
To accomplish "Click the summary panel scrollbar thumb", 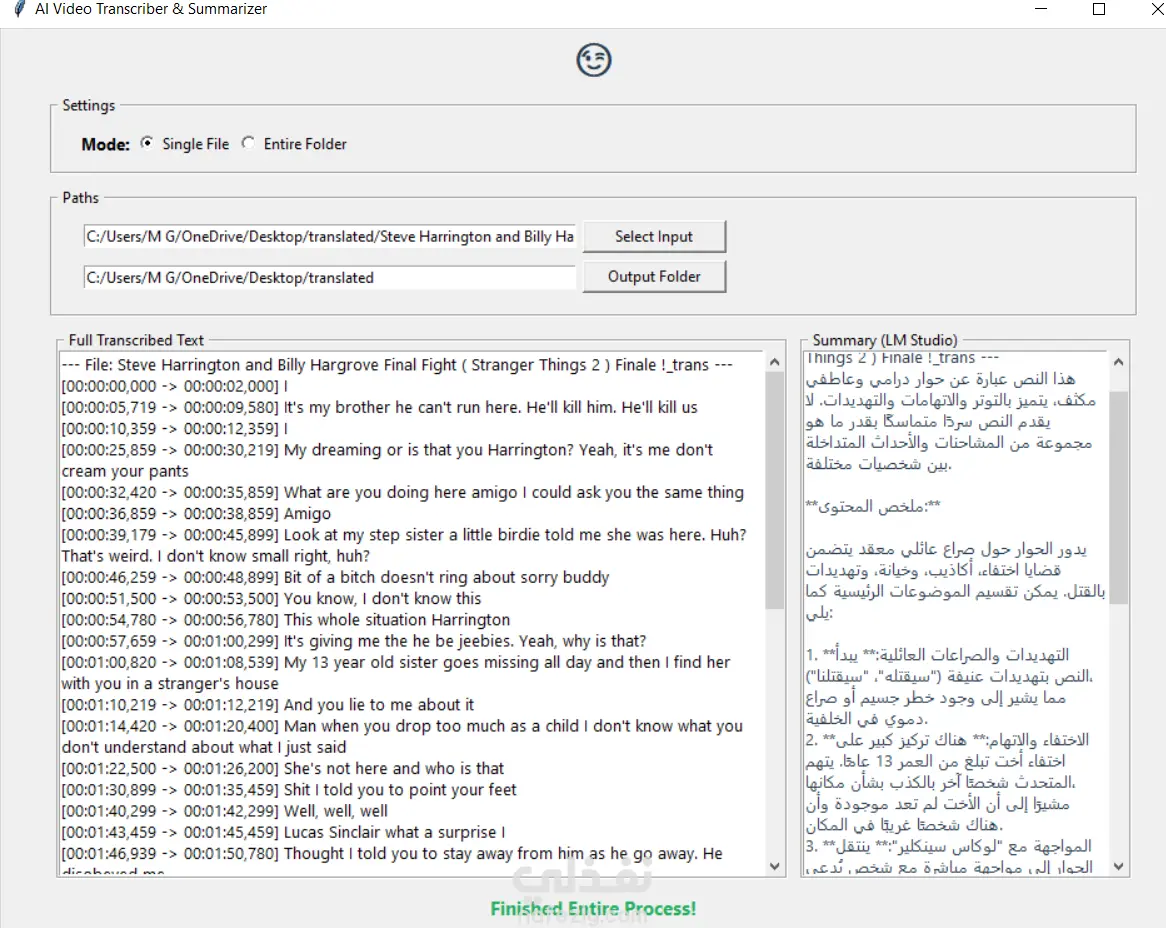I will (1118, 496).
